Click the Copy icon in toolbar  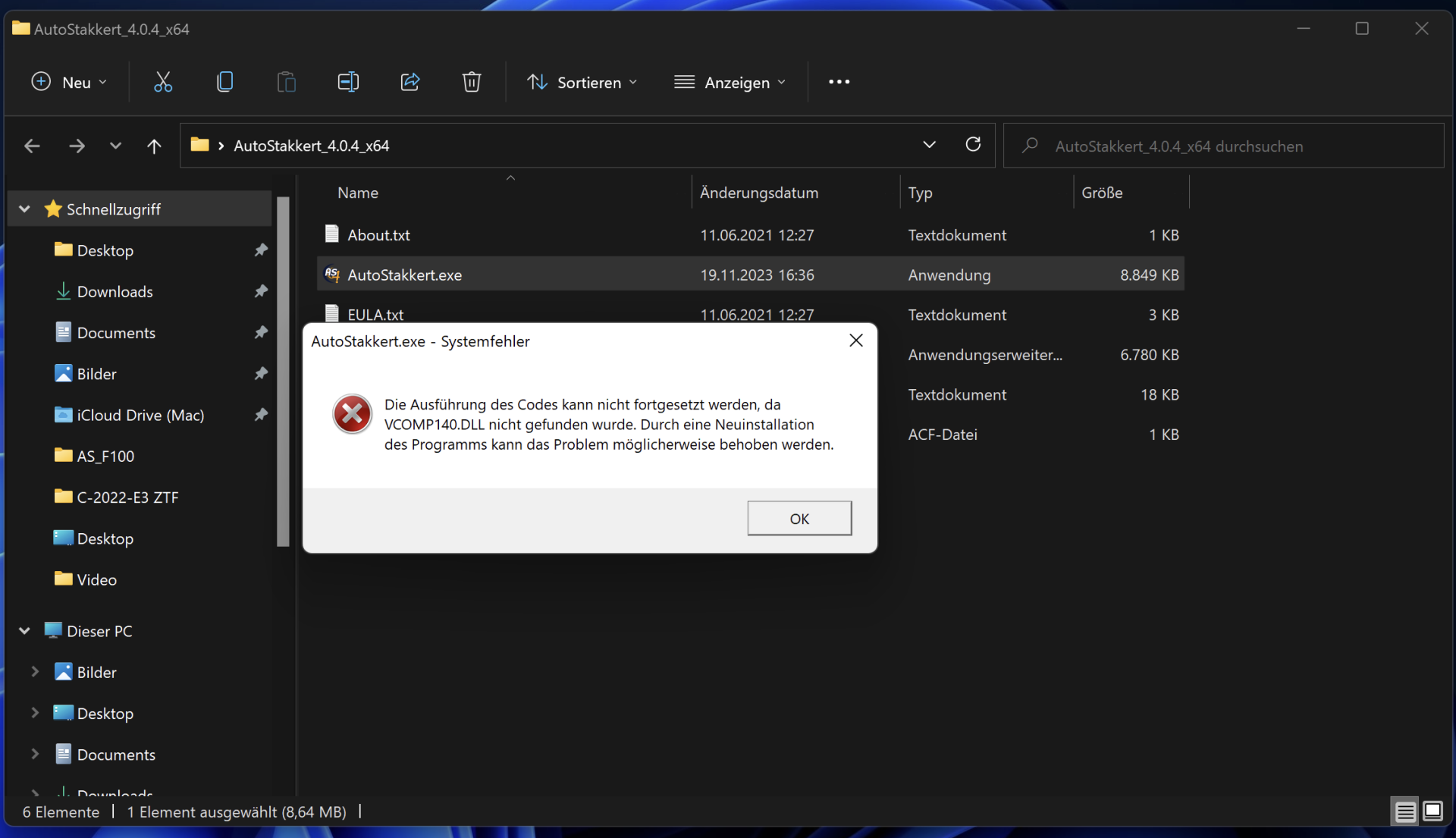click(x=224, y=82)
